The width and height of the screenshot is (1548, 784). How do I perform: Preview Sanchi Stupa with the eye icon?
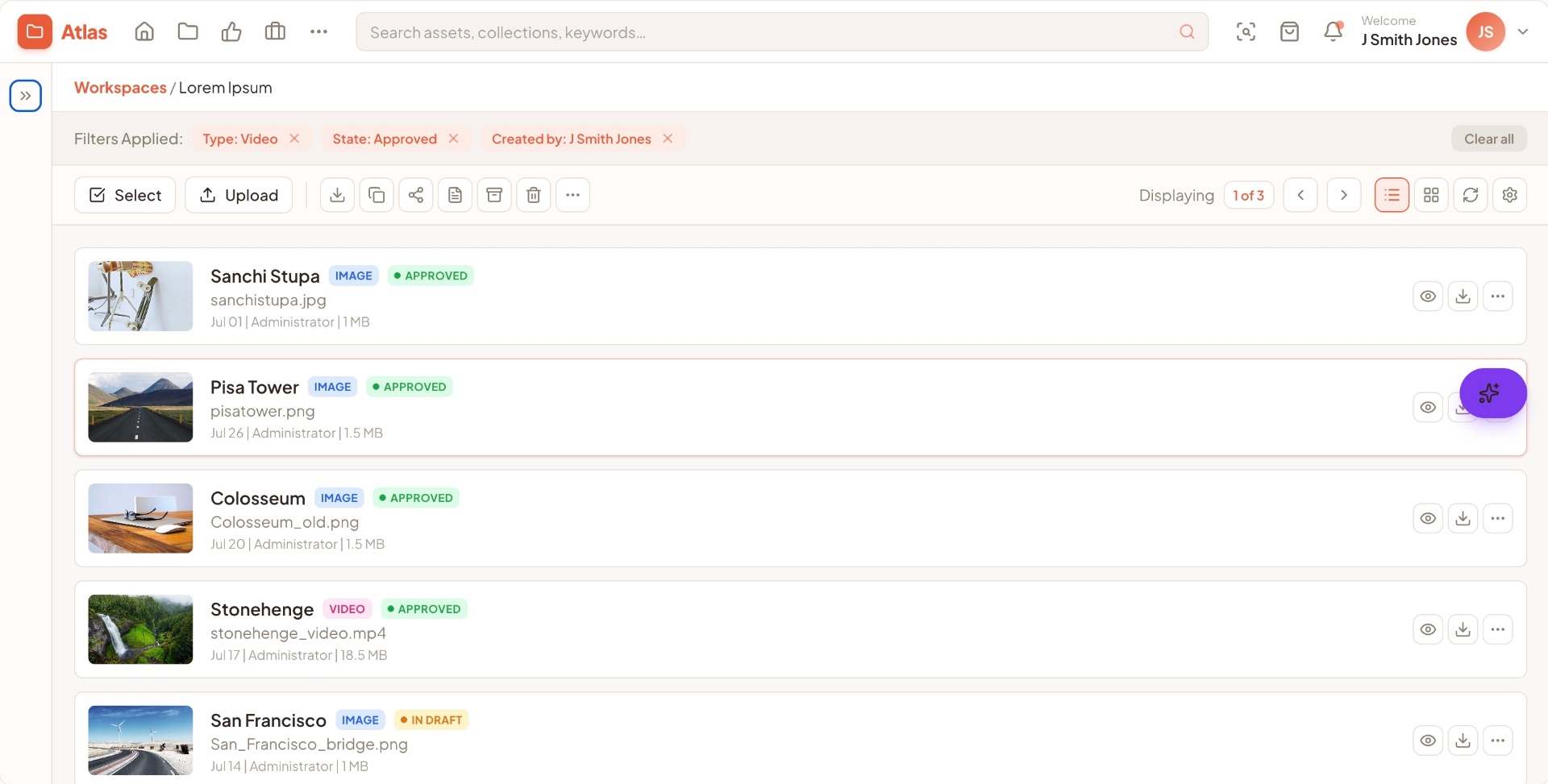click(1428, 297)
